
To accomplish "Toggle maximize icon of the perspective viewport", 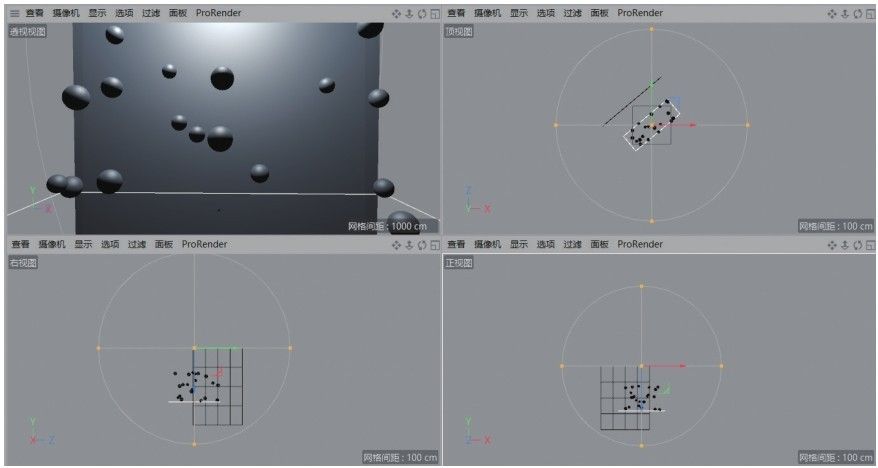I will pyautogui.click(x=435, y=13).
